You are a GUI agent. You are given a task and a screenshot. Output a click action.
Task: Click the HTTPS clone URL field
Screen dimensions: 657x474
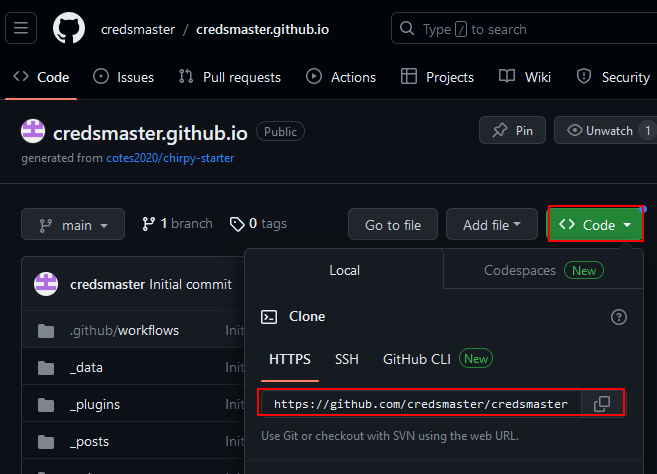421,404
